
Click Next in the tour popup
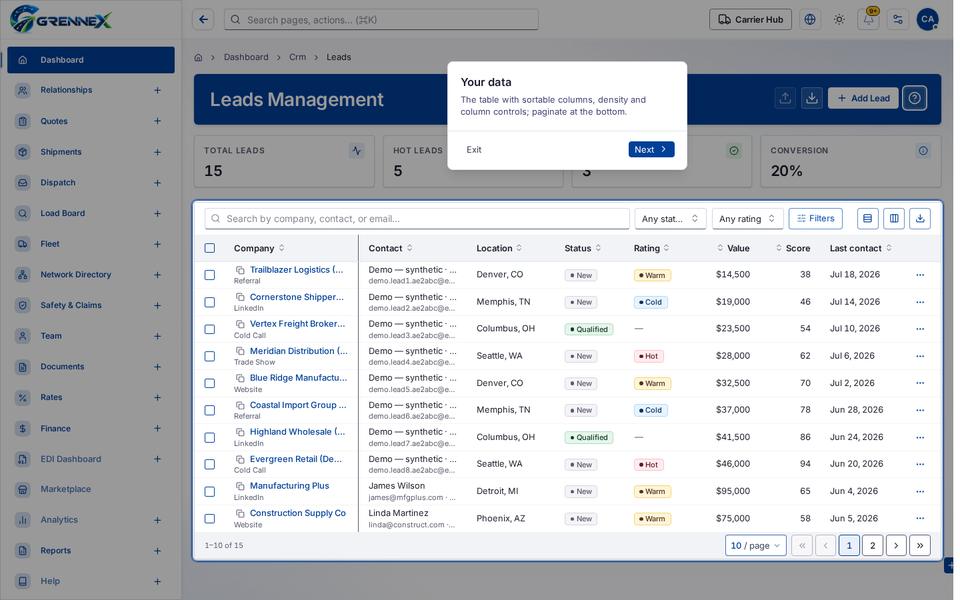tap(651, 149)
